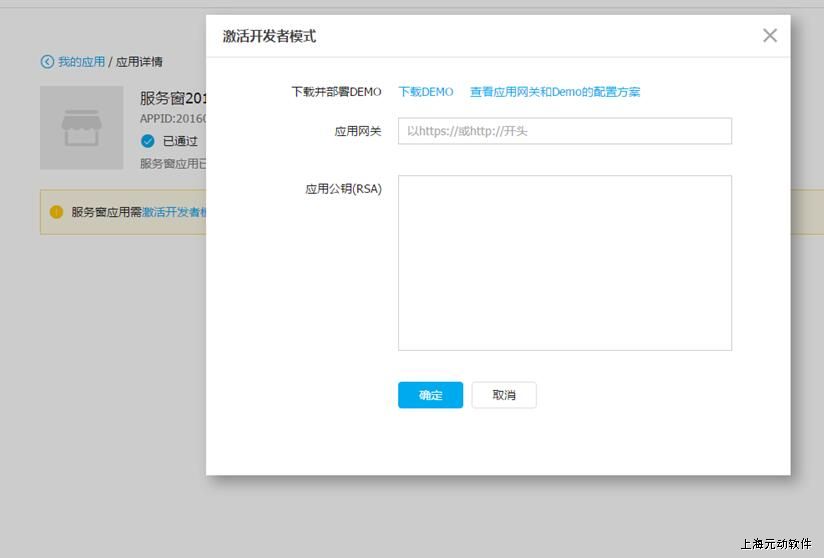Click the 下载并部署DEMO label
This screenshot has width=824, height=558.
point(336,92)
